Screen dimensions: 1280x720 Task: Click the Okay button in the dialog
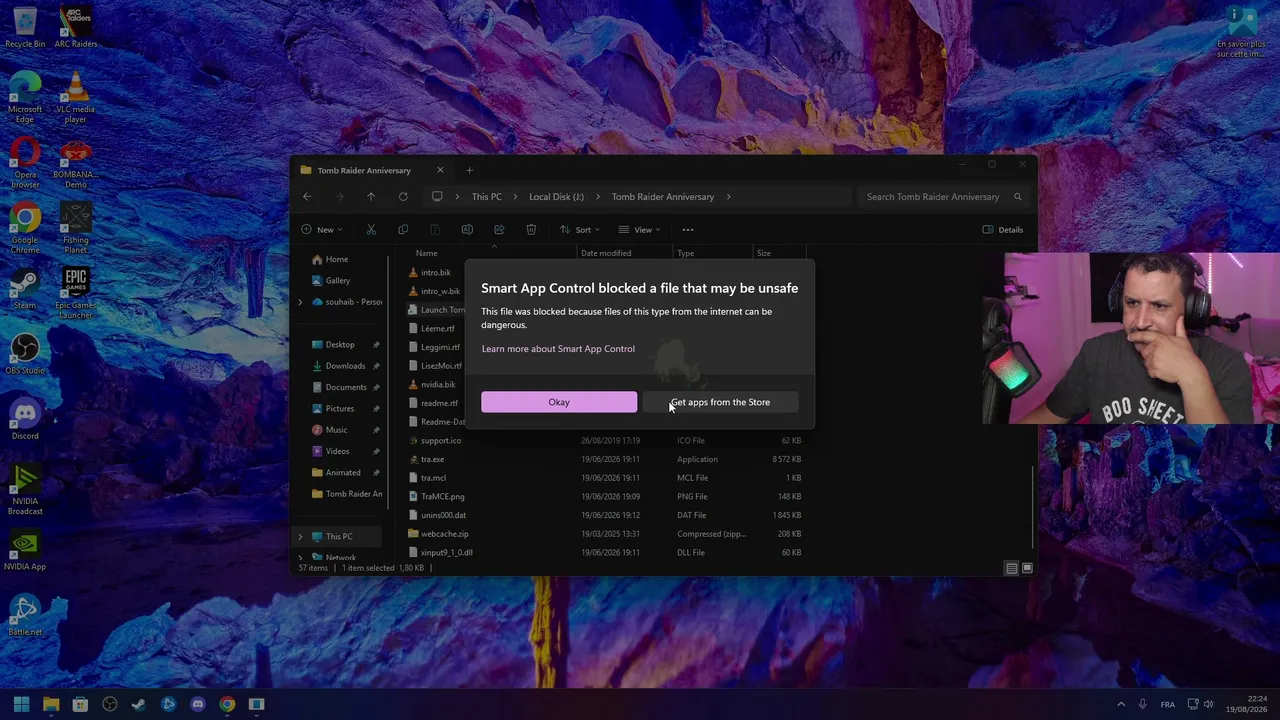coord(559,402)
